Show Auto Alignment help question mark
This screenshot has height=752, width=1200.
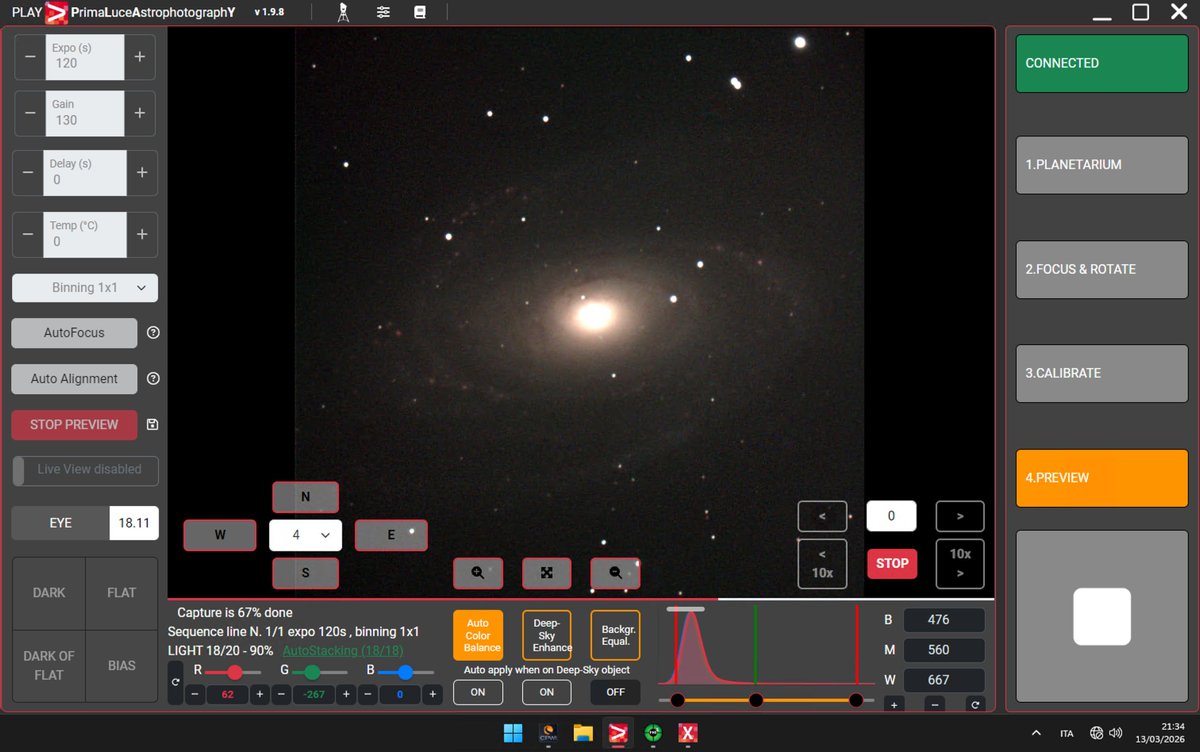153,379
